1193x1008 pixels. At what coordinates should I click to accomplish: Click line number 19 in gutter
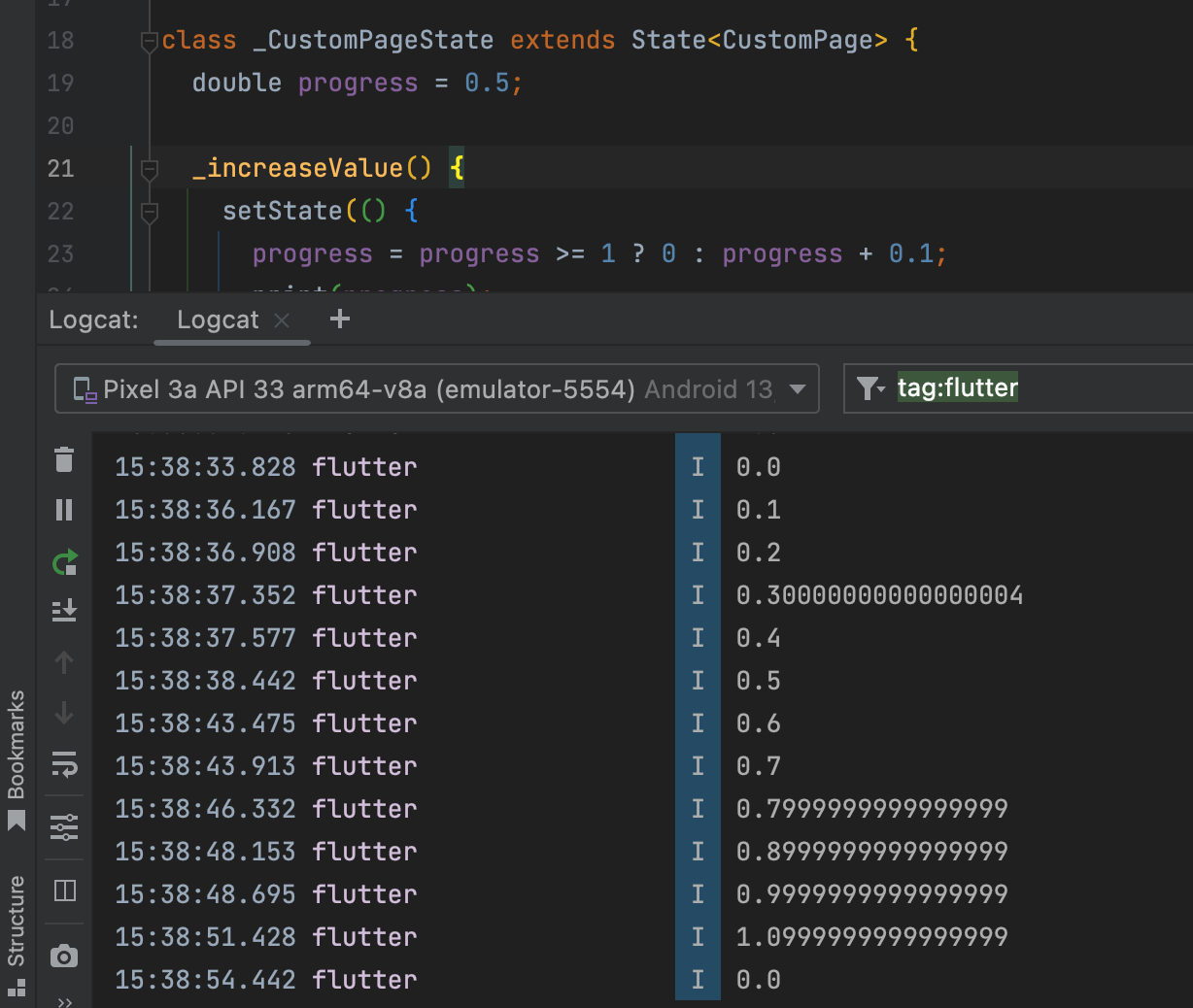[x=60, y=84]
